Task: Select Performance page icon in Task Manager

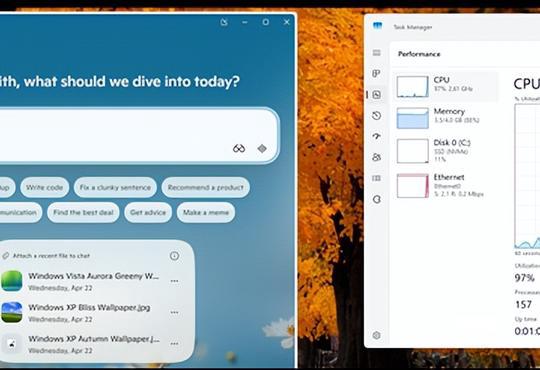Action: click(x=376, y=94)
